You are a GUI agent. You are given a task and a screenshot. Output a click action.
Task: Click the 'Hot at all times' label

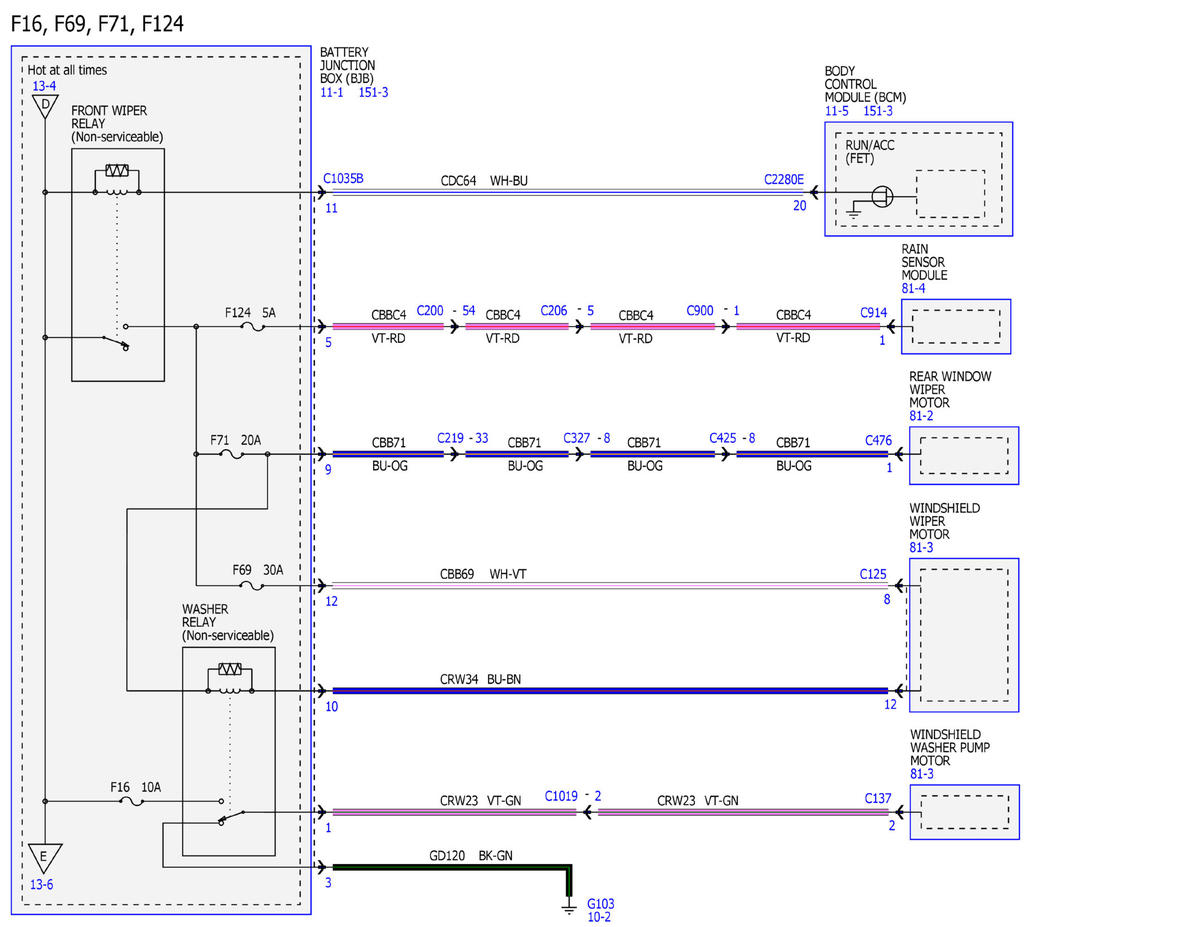[67, 71]
